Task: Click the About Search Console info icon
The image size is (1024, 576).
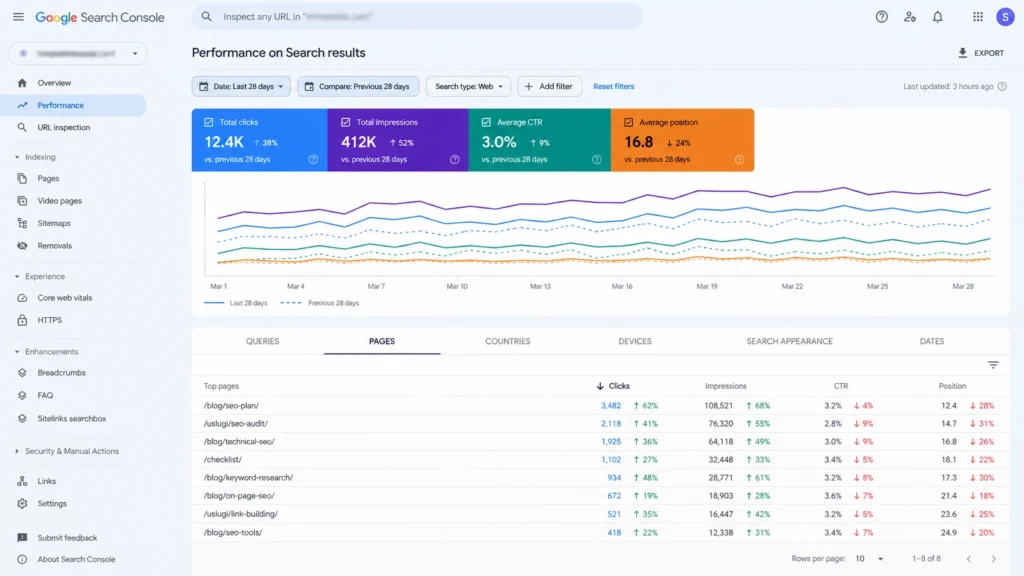Action: point(22,560)
